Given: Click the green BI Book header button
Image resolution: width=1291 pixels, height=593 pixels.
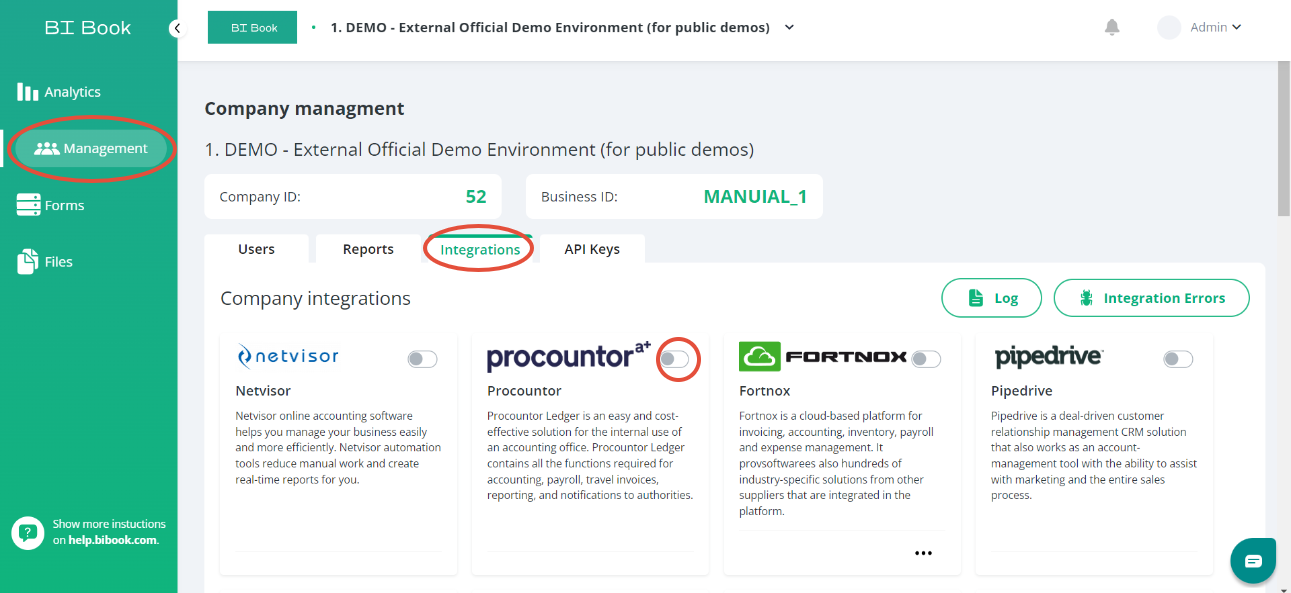Looking at the screenshot, I should click(252, 28).
